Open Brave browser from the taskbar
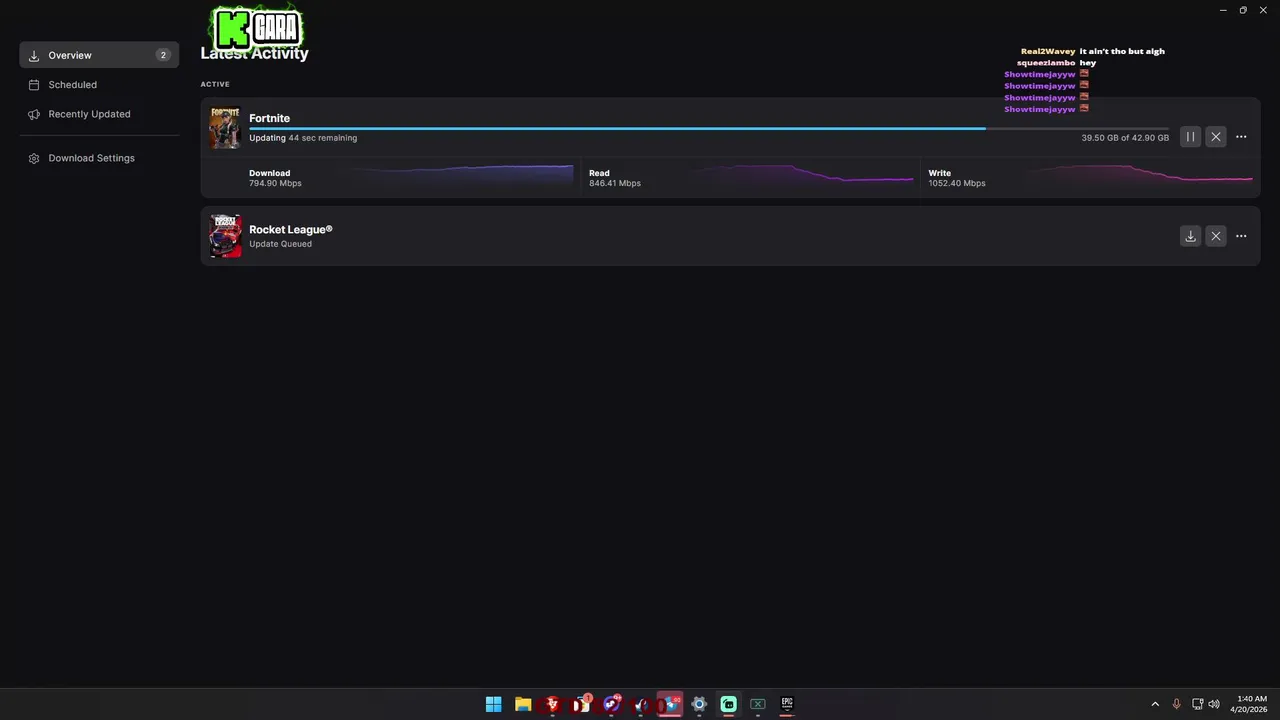The width and height of the screenshot is (1280, 720). 552,704
